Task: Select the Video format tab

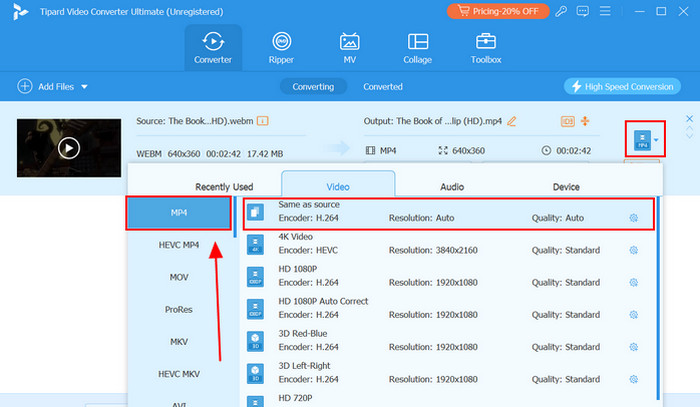Action: (x=338, y=184)
